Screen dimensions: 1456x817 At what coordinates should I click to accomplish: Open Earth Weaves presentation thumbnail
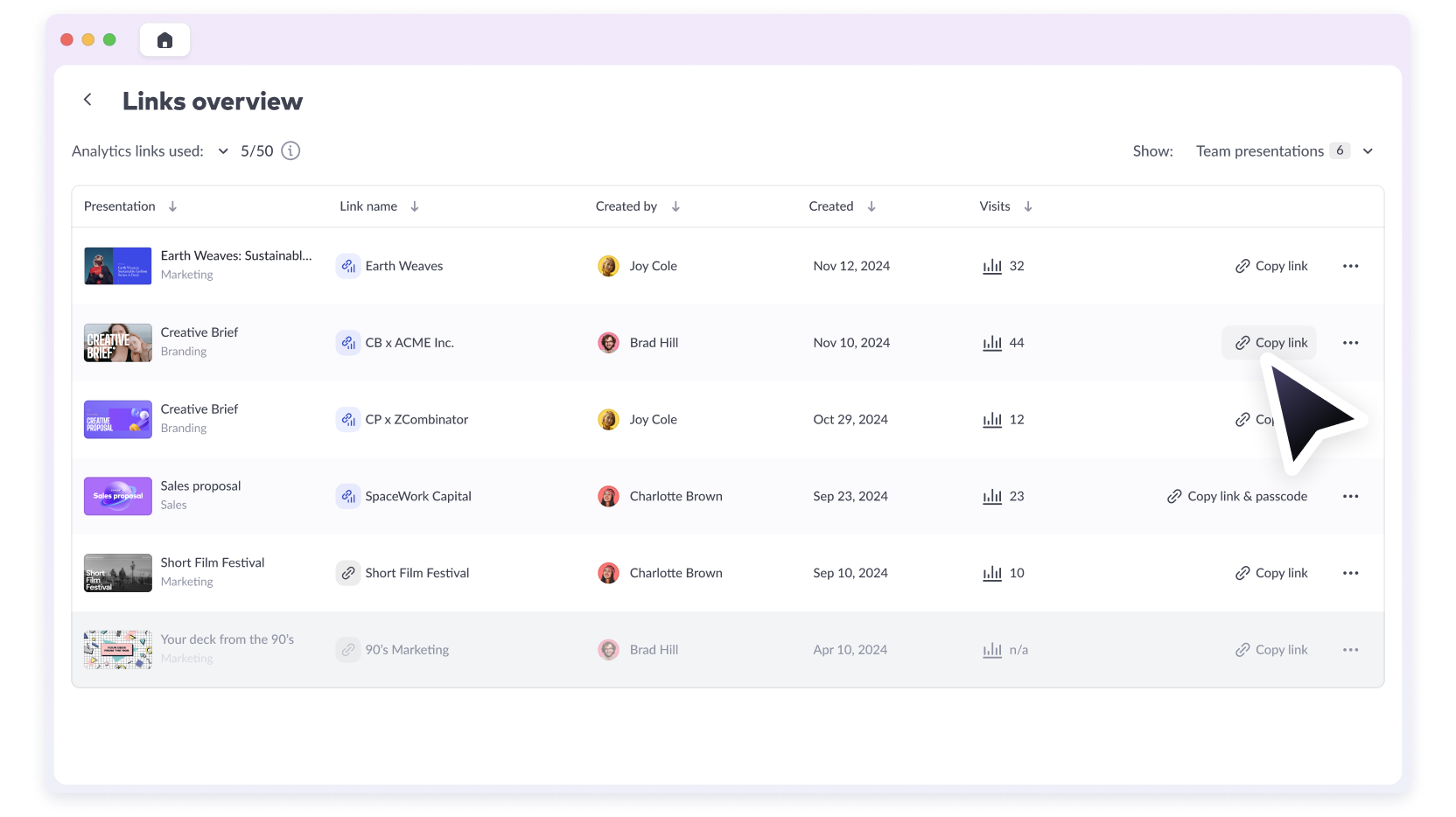pos(118,266)
